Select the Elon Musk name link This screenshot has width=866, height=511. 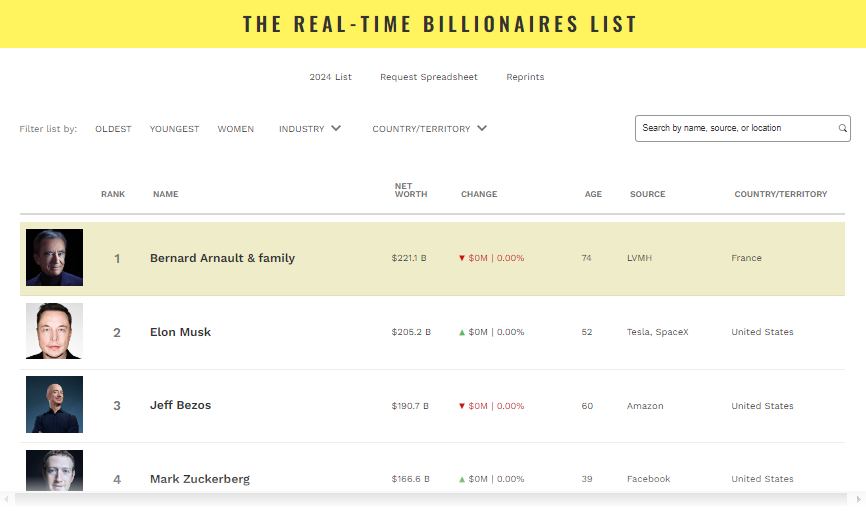pyautogui.click(x=180, y=332)
